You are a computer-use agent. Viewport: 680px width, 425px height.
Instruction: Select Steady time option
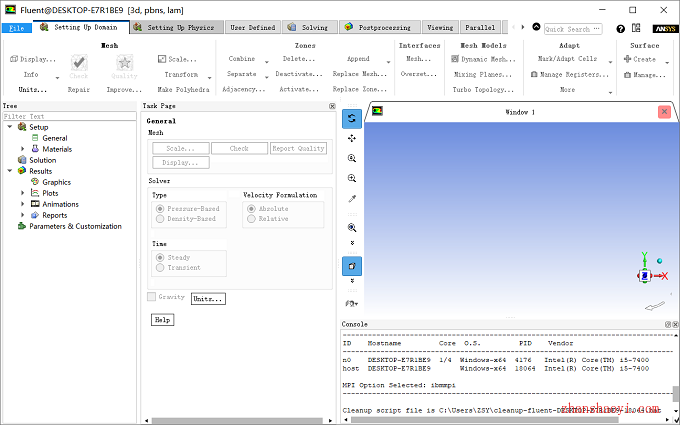click(x=160, y=258)
